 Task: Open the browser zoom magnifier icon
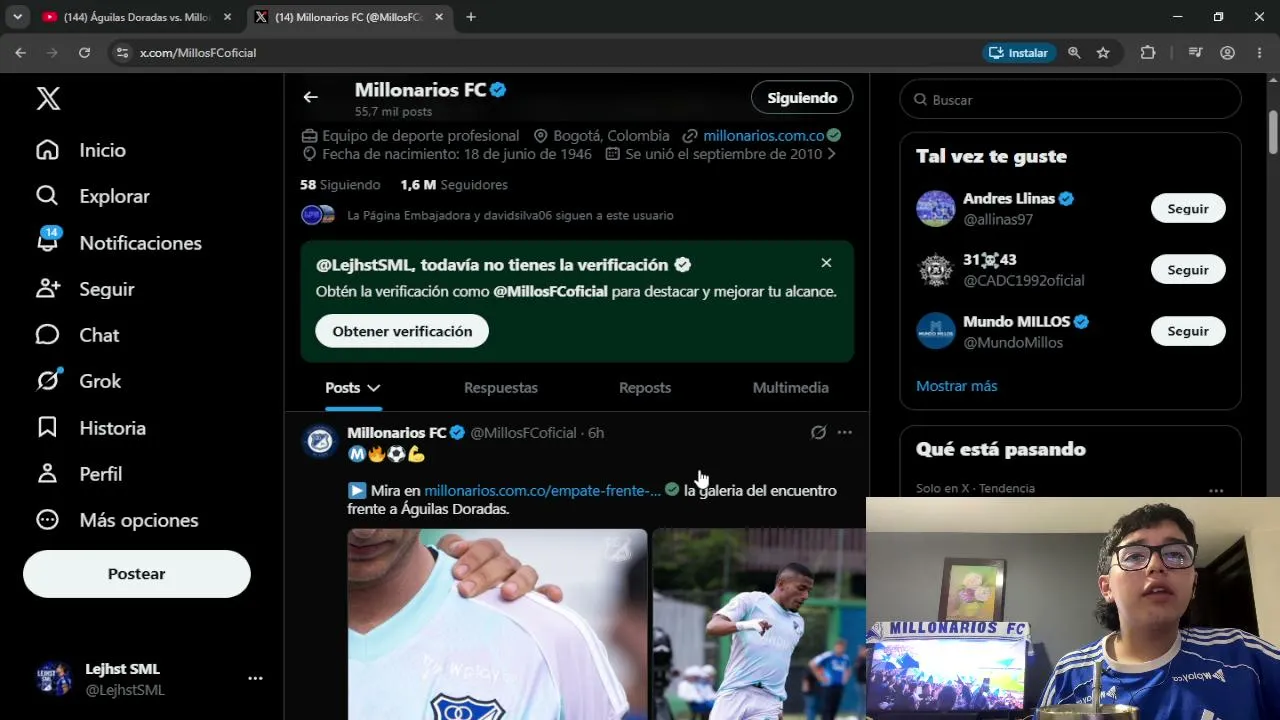click(1074, 53)
